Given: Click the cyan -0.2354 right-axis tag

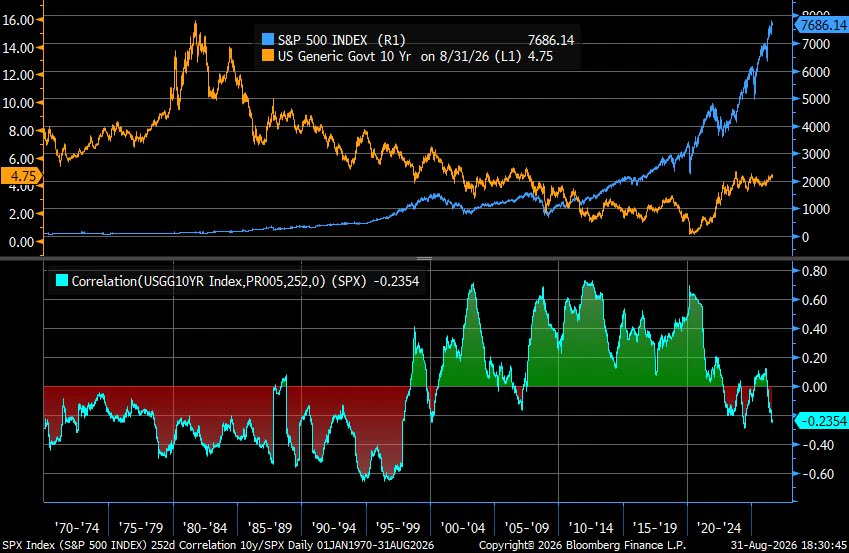Looking at the screenshot, I should coord(822,421).
